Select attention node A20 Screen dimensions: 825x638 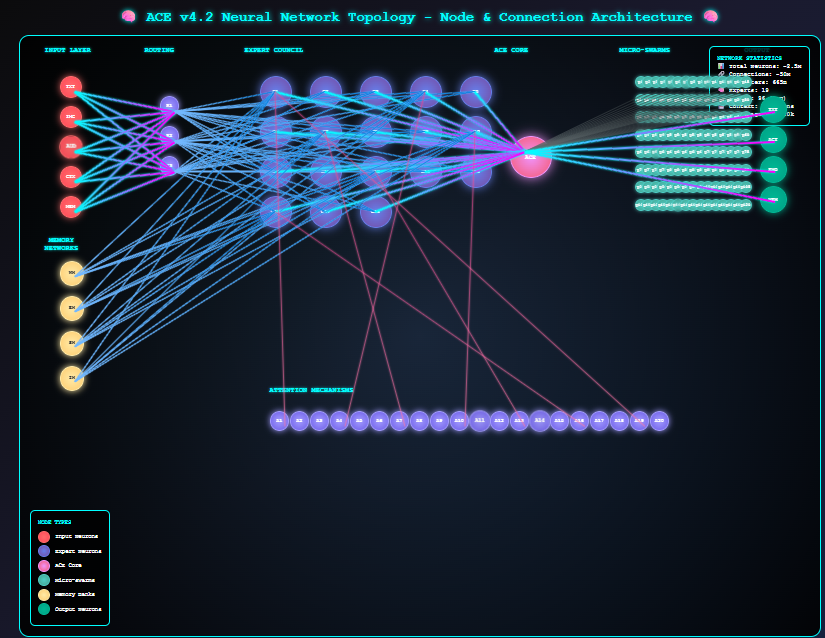(659, 421)
